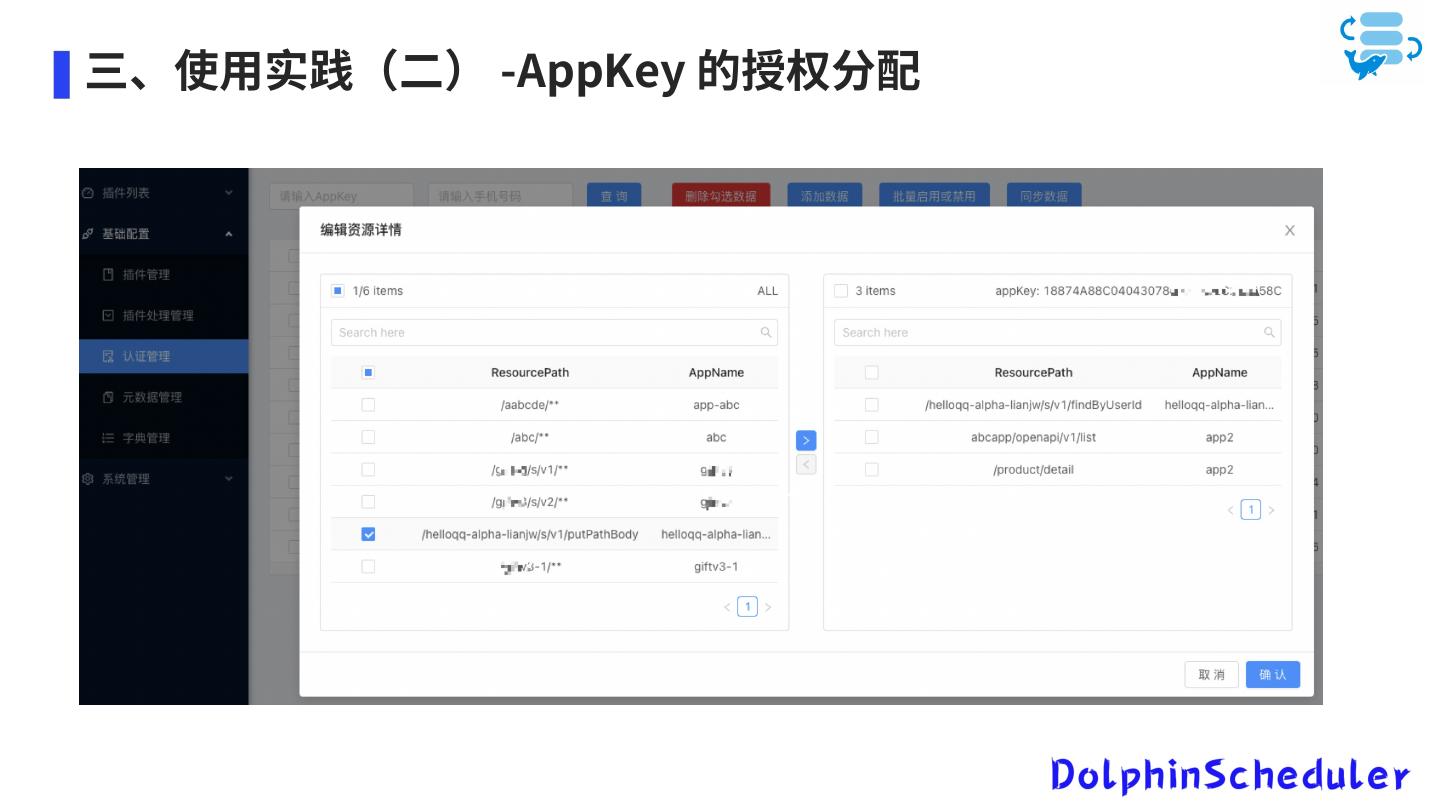
Task: Focus the 请输入AppKey input field
Action: (x=341, y=196)
